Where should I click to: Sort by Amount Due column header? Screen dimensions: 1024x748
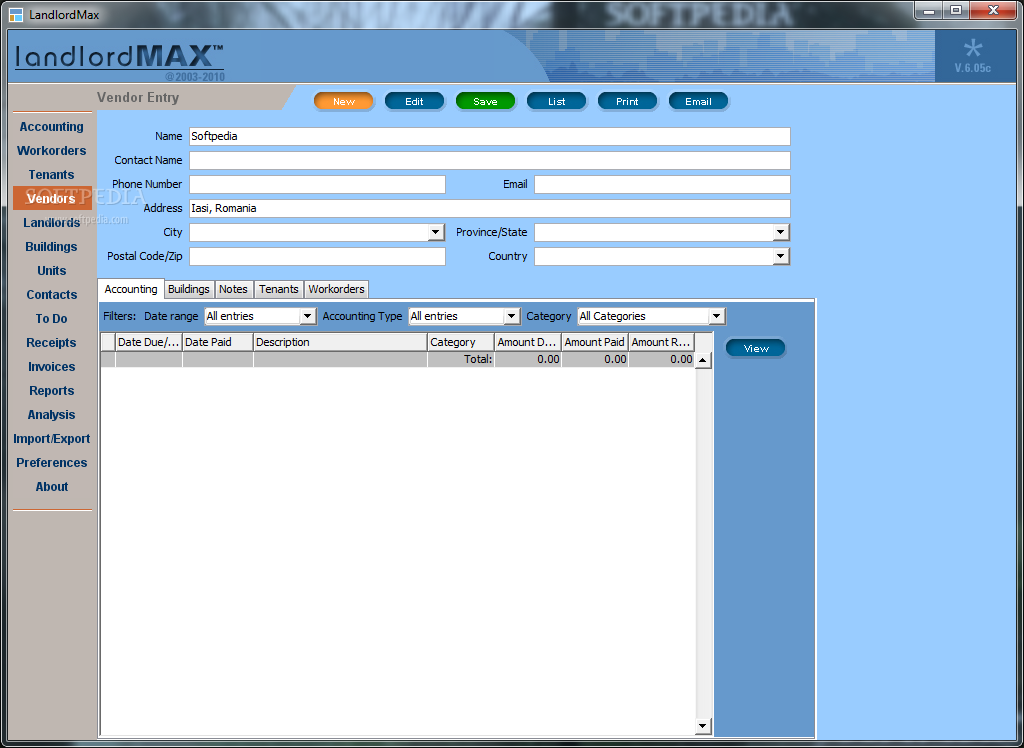(x=528, y=342)
